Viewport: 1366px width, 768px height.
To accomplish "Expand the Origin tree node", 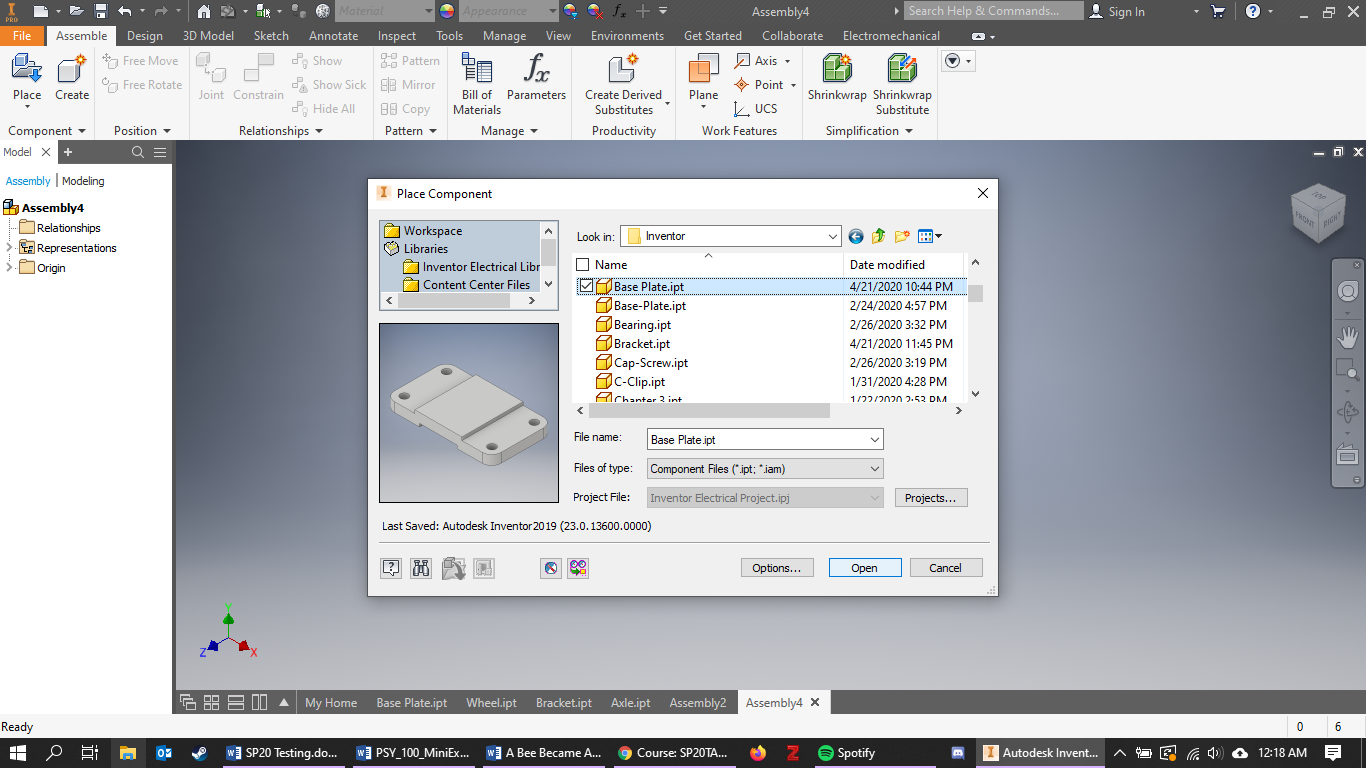I will tap(10, 268).
